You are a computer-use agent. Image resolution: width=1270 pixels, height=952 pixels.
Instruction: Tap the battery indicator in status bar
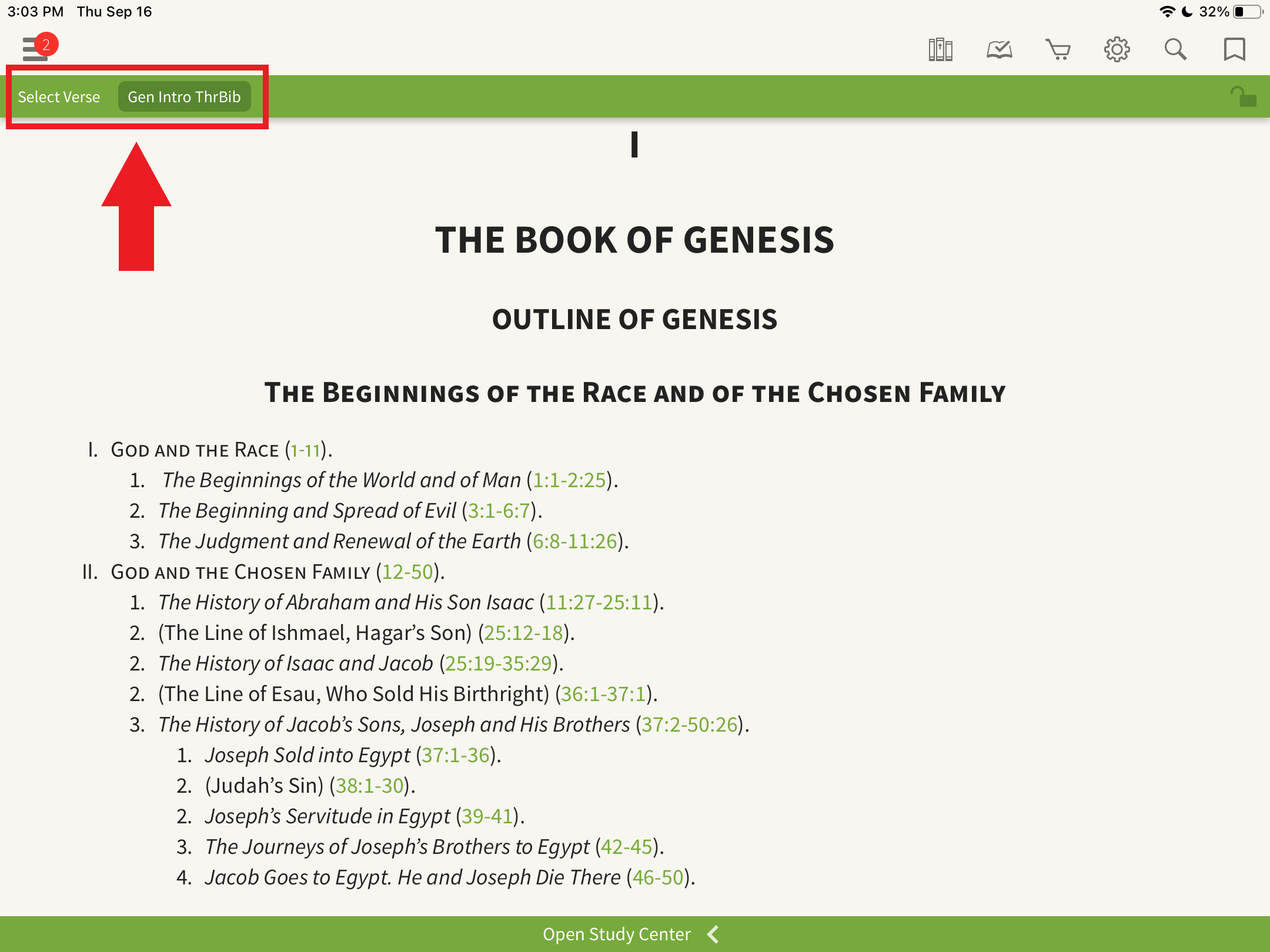pos(1248,12)
